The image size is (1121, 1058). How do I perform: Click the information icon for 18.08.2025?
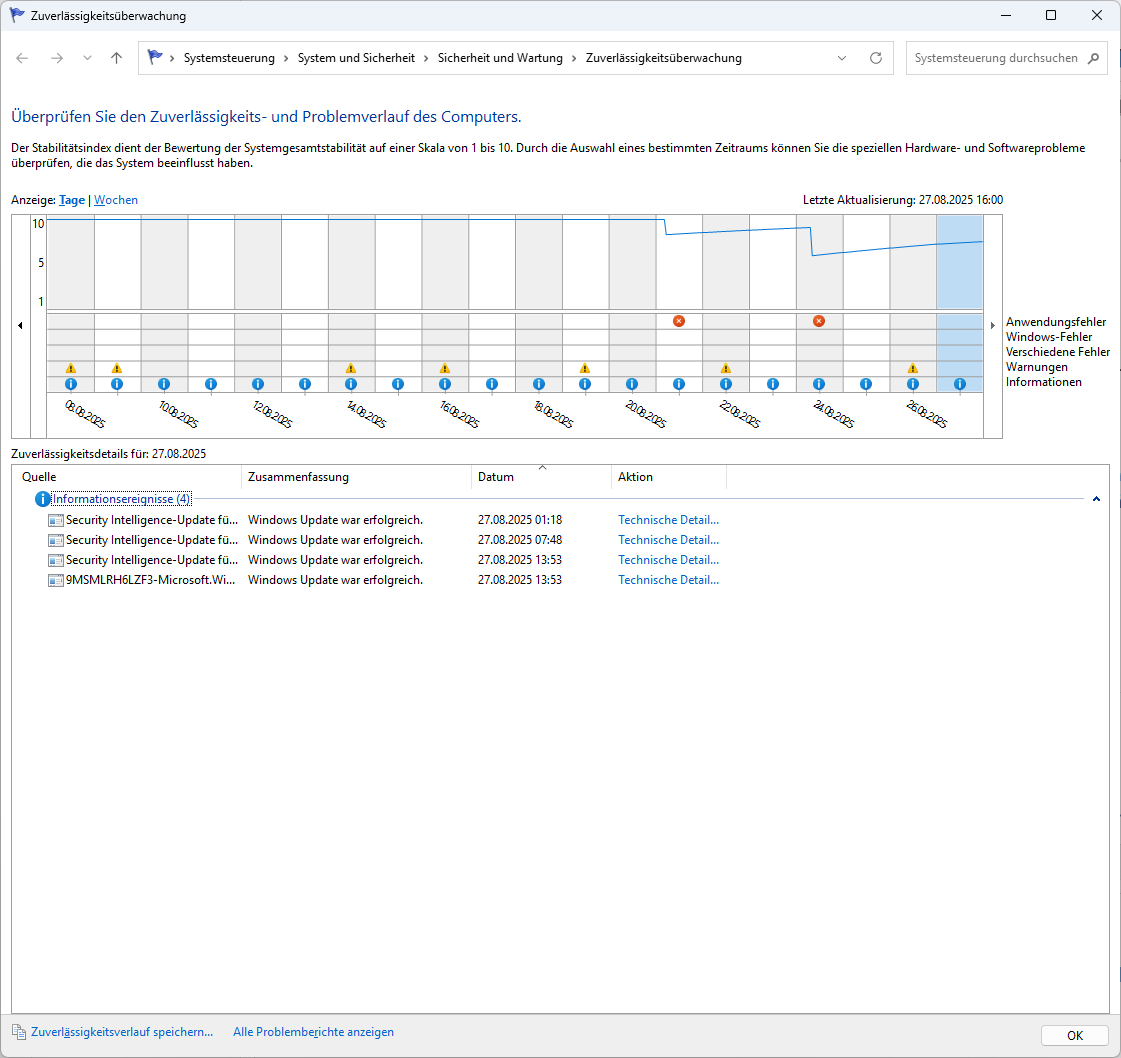coord(538,384)
